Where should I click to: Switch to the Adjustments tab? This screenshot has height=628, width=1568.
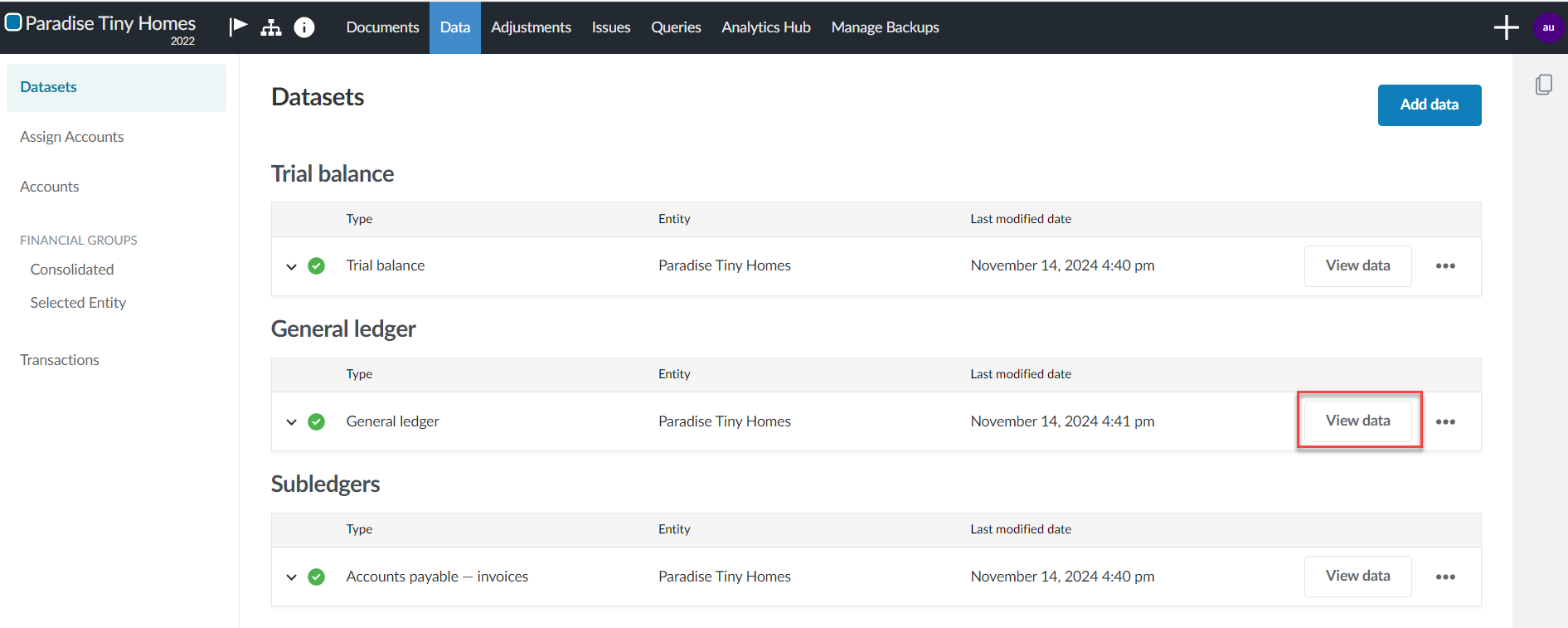(x=531, y=27)
